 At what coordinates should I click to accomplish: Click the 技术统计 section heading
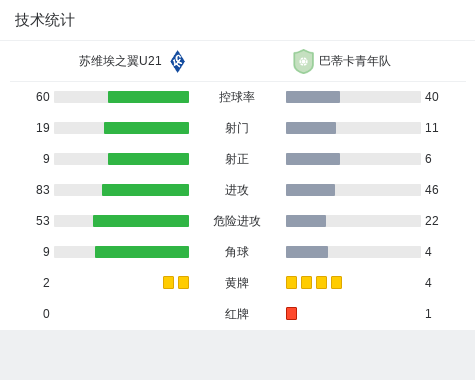coord(45,20)
